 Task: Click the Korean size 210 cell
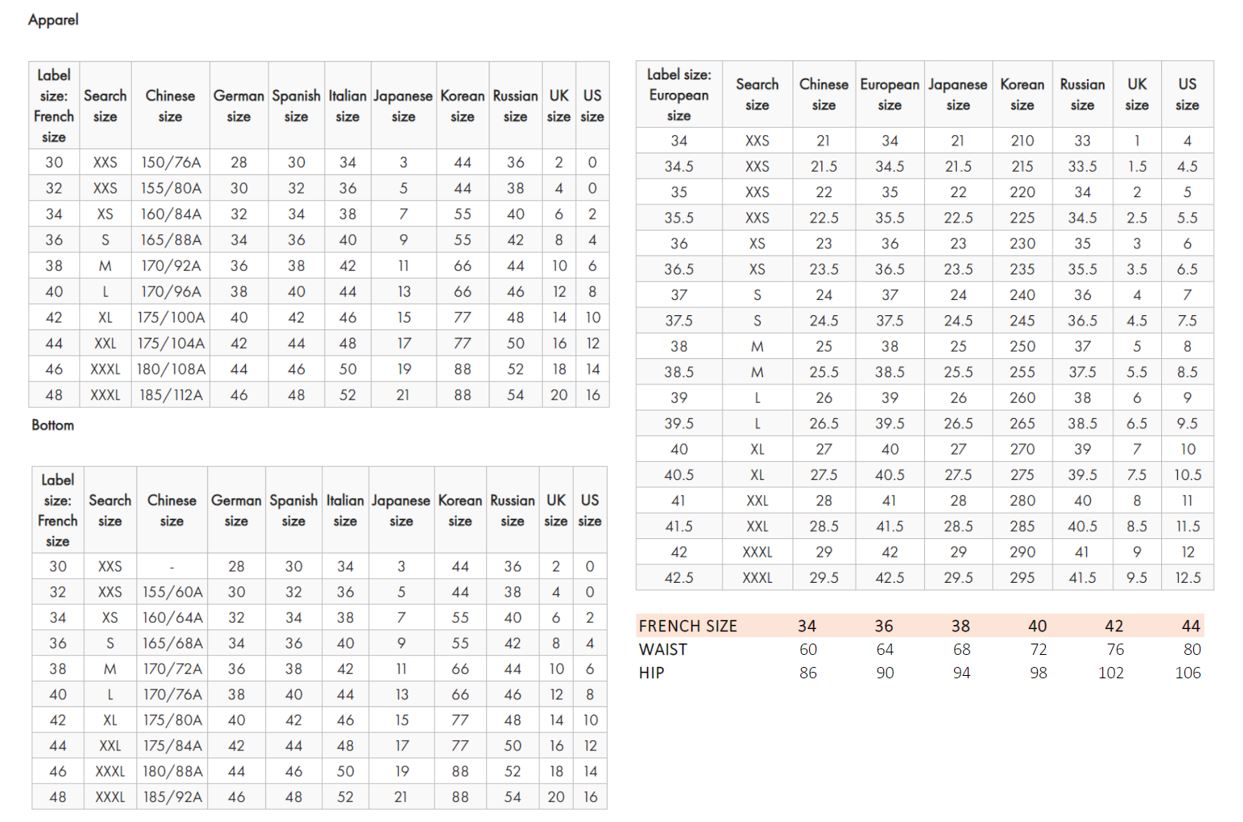tap(1022, 141)
